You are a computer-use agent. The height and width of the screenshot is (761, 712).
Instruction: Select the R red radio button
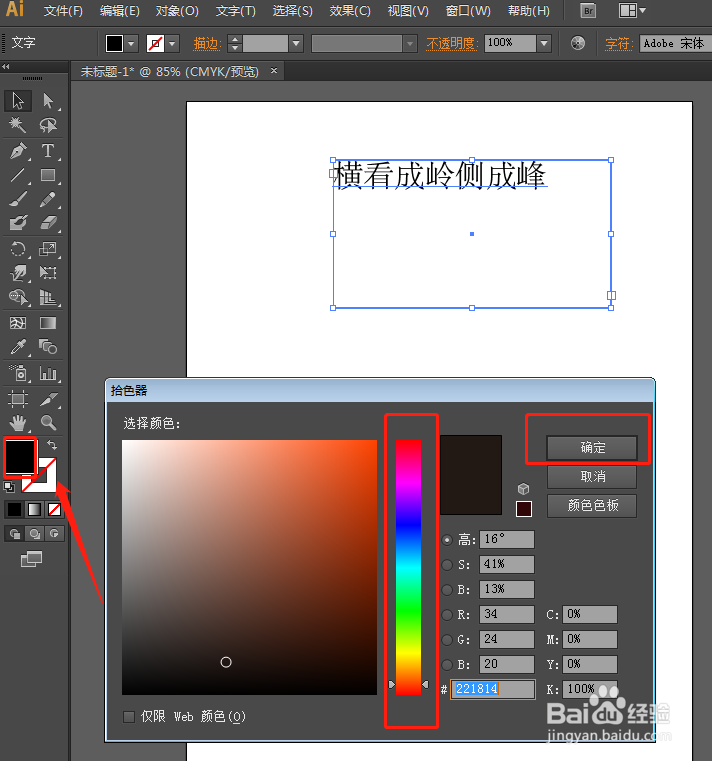coord(447,615)
